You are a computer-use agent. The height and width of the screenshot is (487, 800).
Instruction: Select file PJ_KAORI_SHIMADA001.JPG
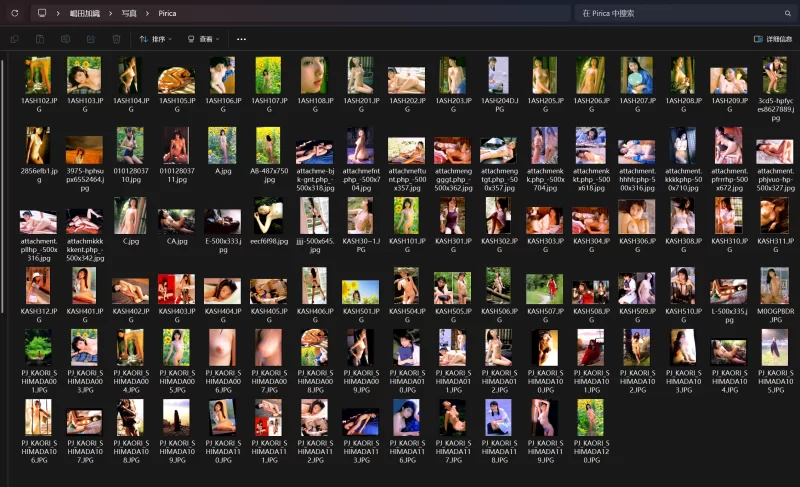tap(39, 361)
